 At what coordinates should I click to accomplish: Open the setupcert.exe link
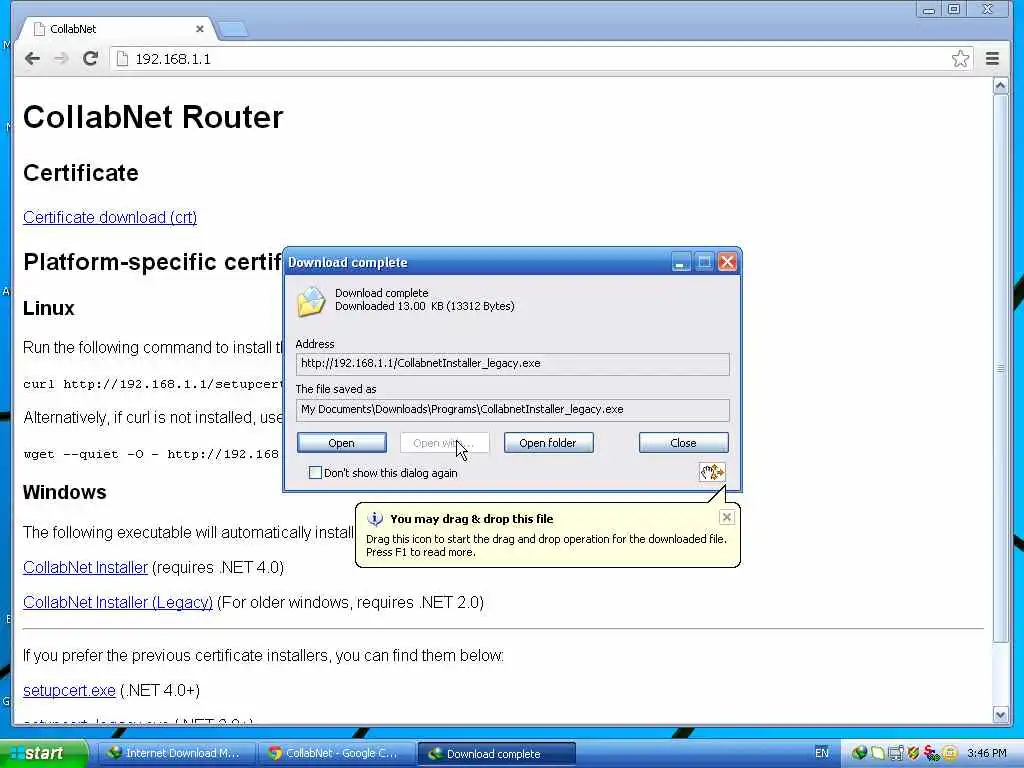(x=69, y=690)
